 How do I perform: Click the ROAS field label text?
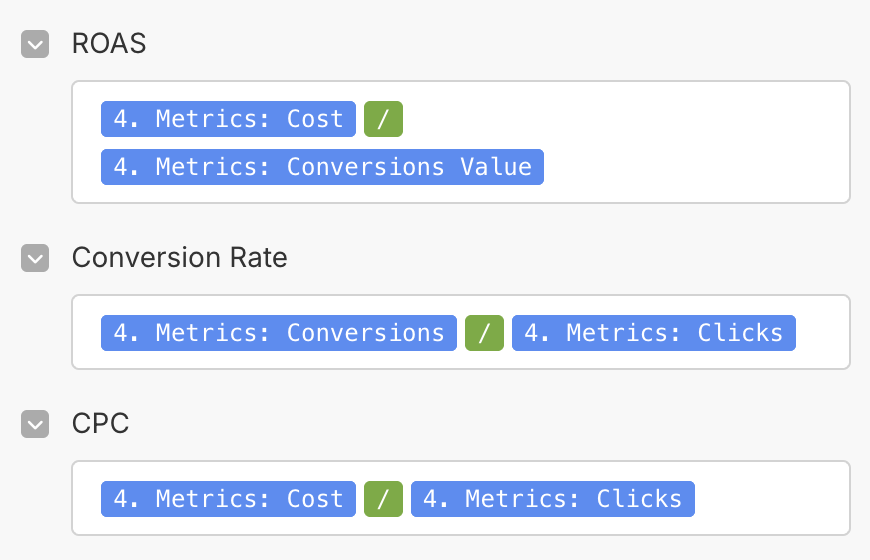[109, 43]
